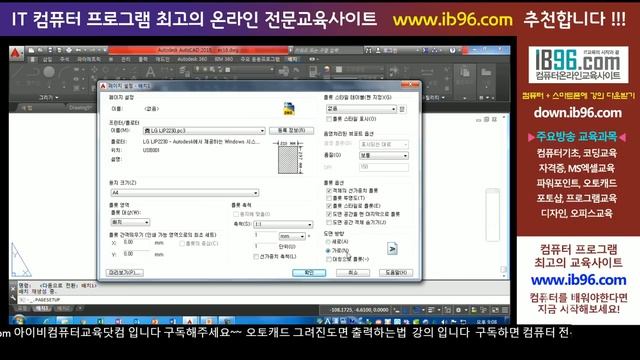Click Plot icon in quick access toolbar
This screenshot has width=640, height=360.
tap(69, 50)
